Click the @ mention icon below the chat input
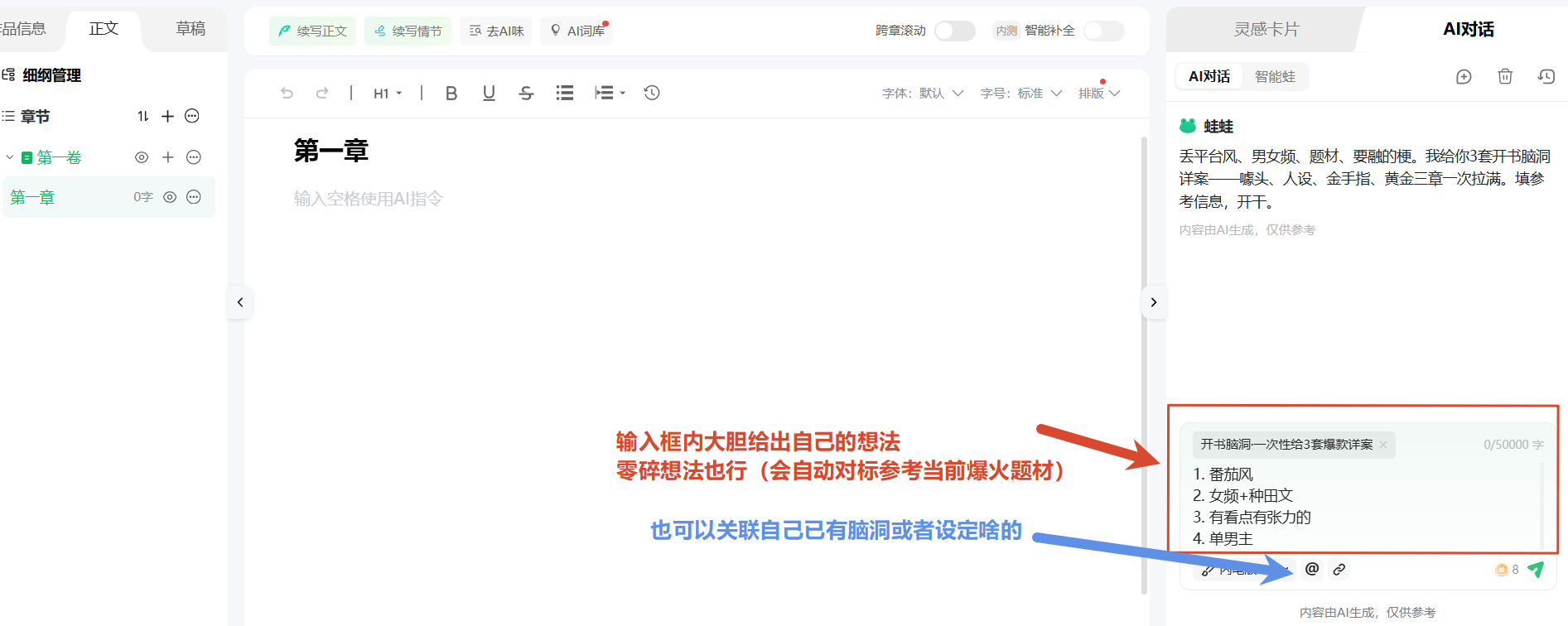This screenshot has width=1568, height=626. [1312, 569]
